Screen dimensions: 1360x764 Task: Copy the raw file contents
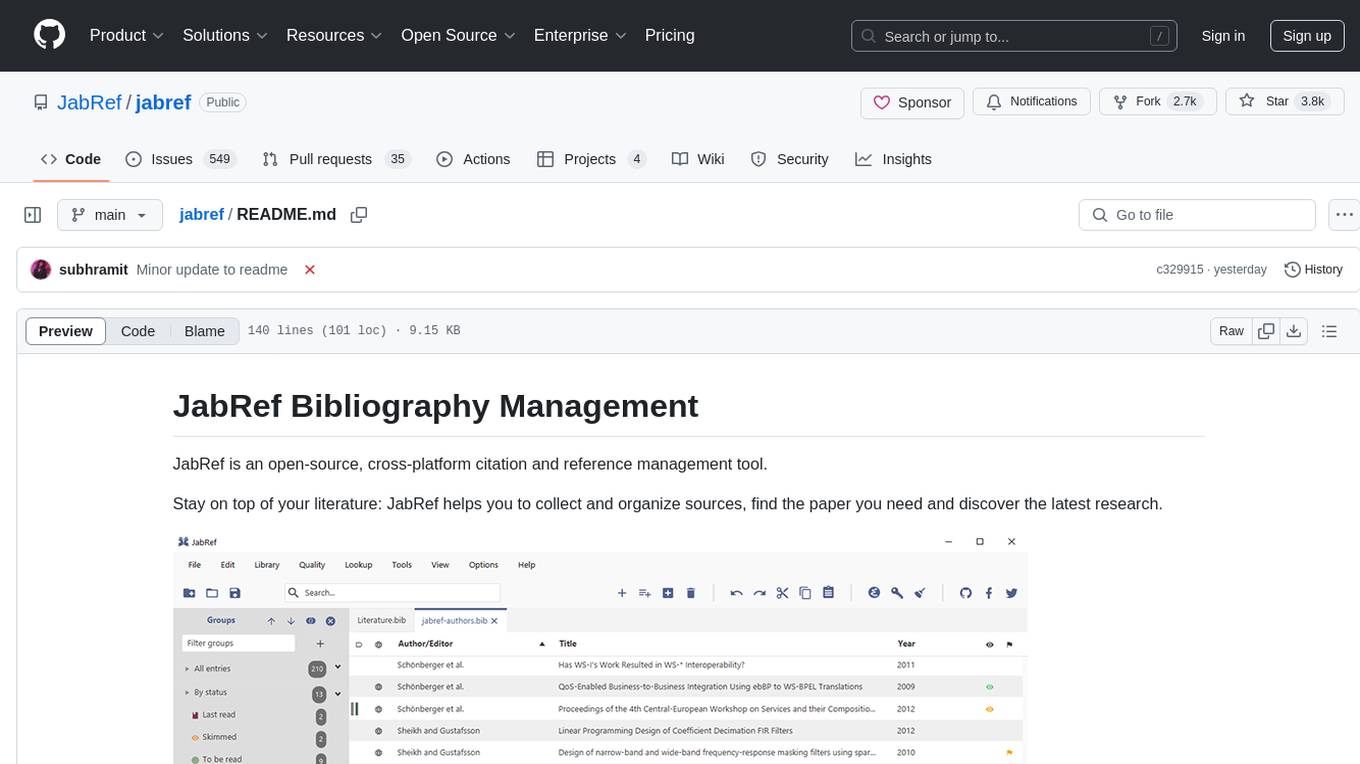click(1267, 331)
